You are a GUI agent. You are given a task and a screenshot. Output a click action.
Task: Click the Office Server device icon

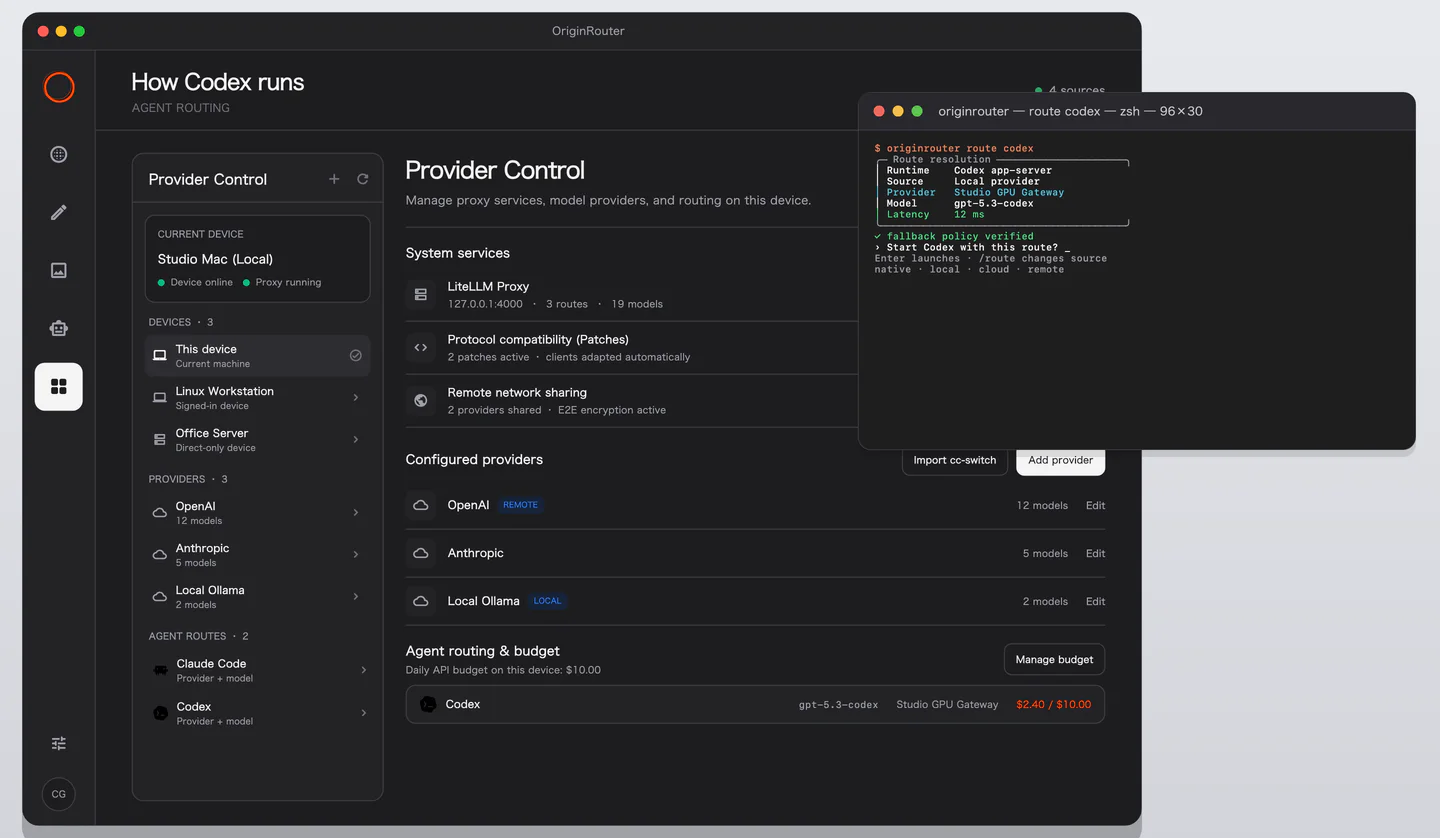(x=159, y=439)
